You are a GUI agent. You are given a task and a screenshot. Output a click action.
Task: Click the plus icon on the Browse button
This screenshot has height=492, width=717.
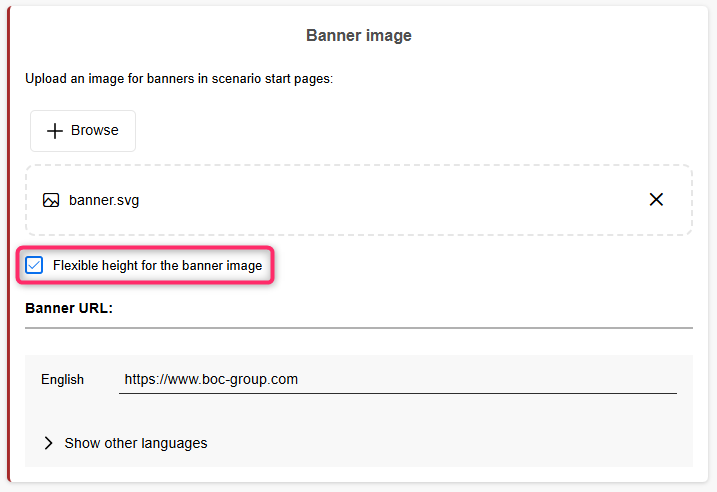pyautogui.click(x=54, y=131)
